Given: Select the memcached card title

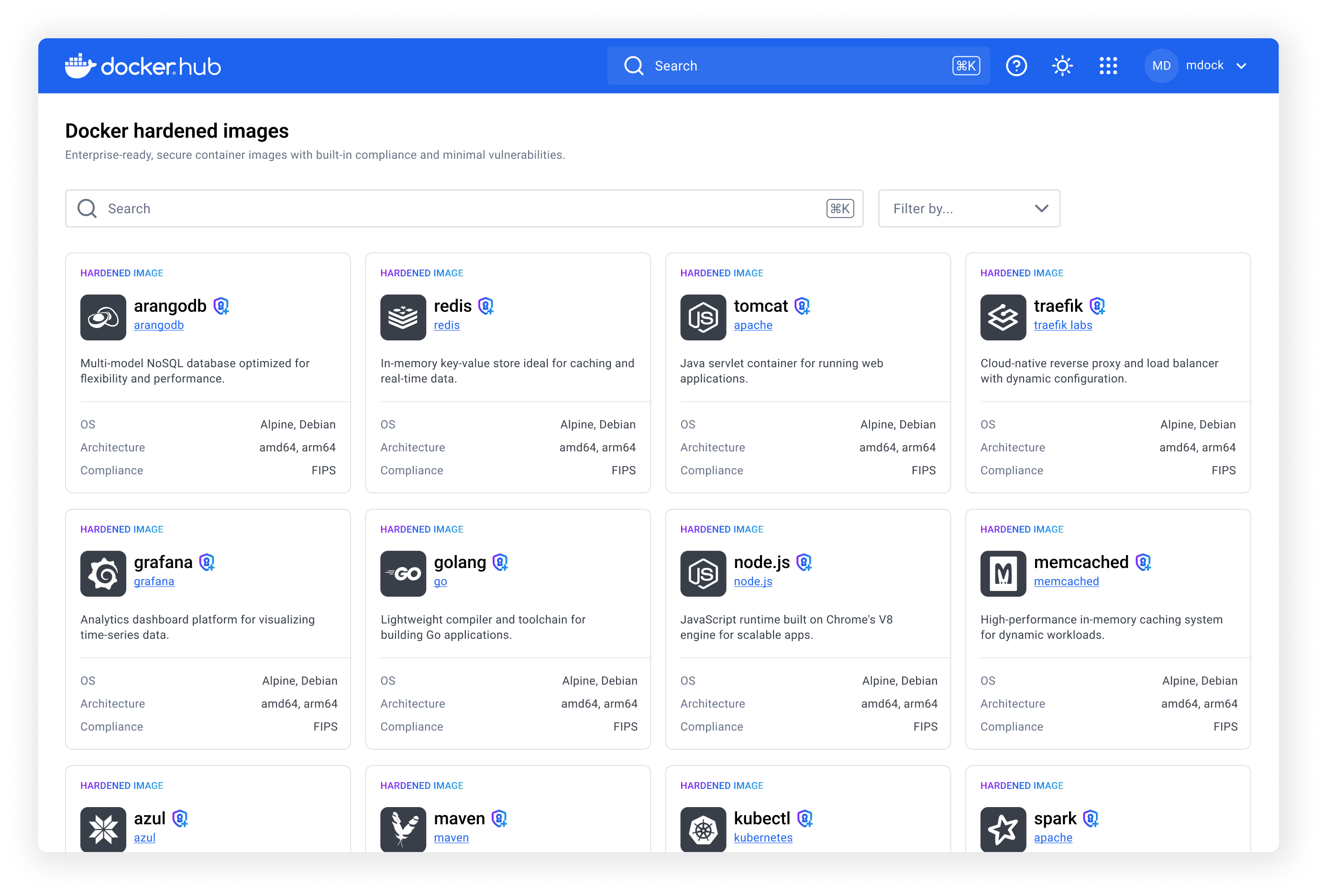Looking at the screenshot, I should tap(1081, 562).
